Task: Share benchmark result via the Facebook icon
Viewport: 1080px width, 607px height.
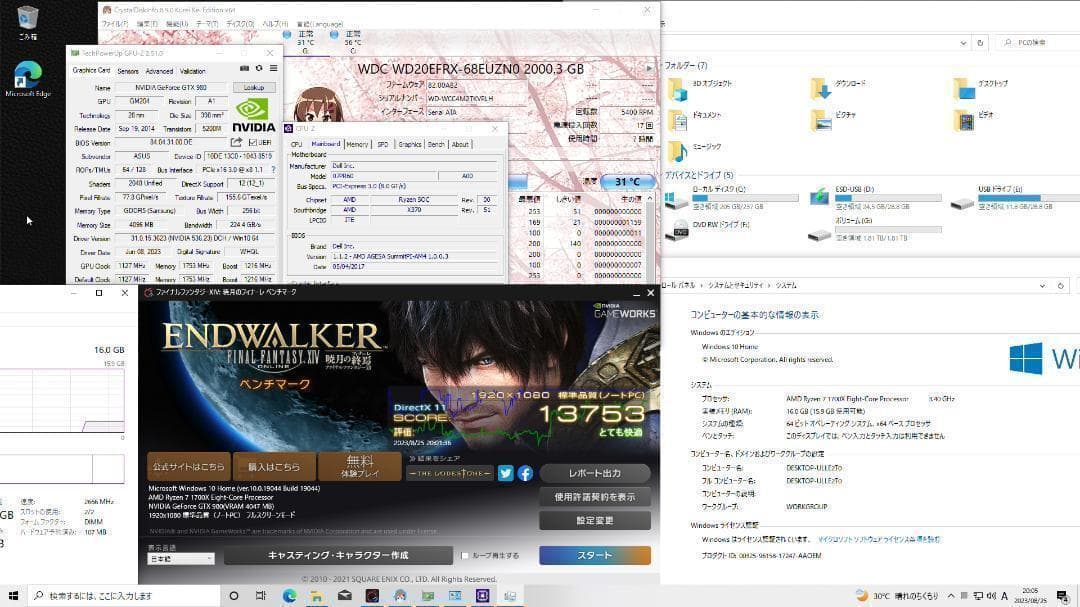Action: point(524,473)
